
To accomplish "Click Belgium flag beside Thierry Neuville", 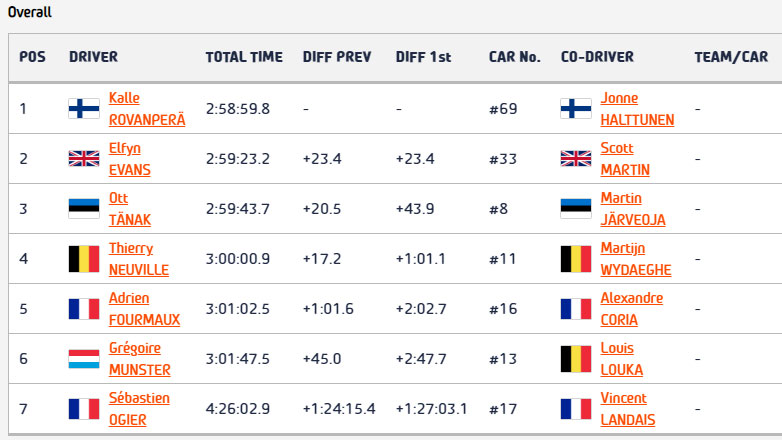I will tap(83, 259).
